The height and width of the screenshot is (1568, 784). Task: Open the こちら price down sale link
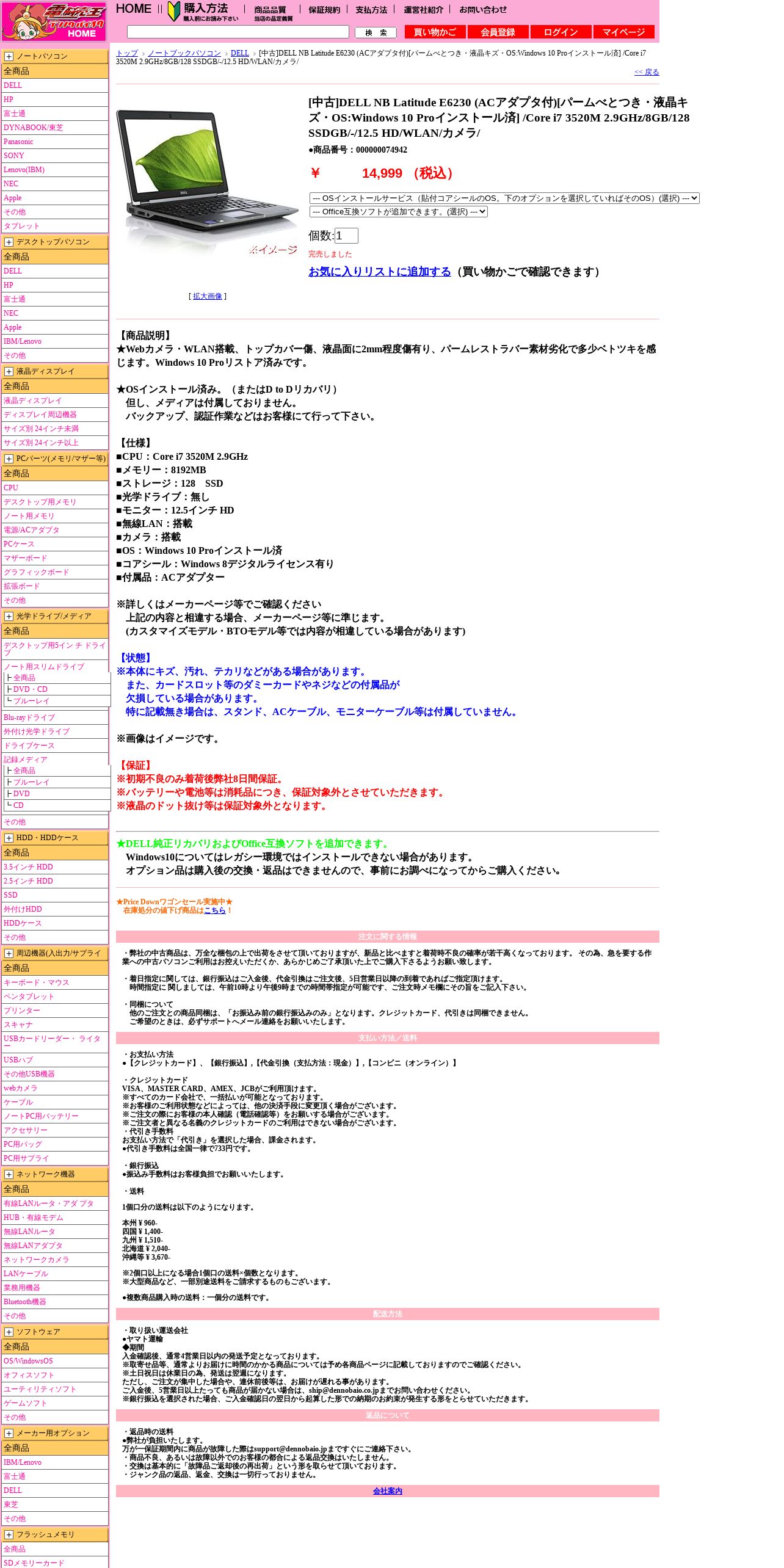215,910
